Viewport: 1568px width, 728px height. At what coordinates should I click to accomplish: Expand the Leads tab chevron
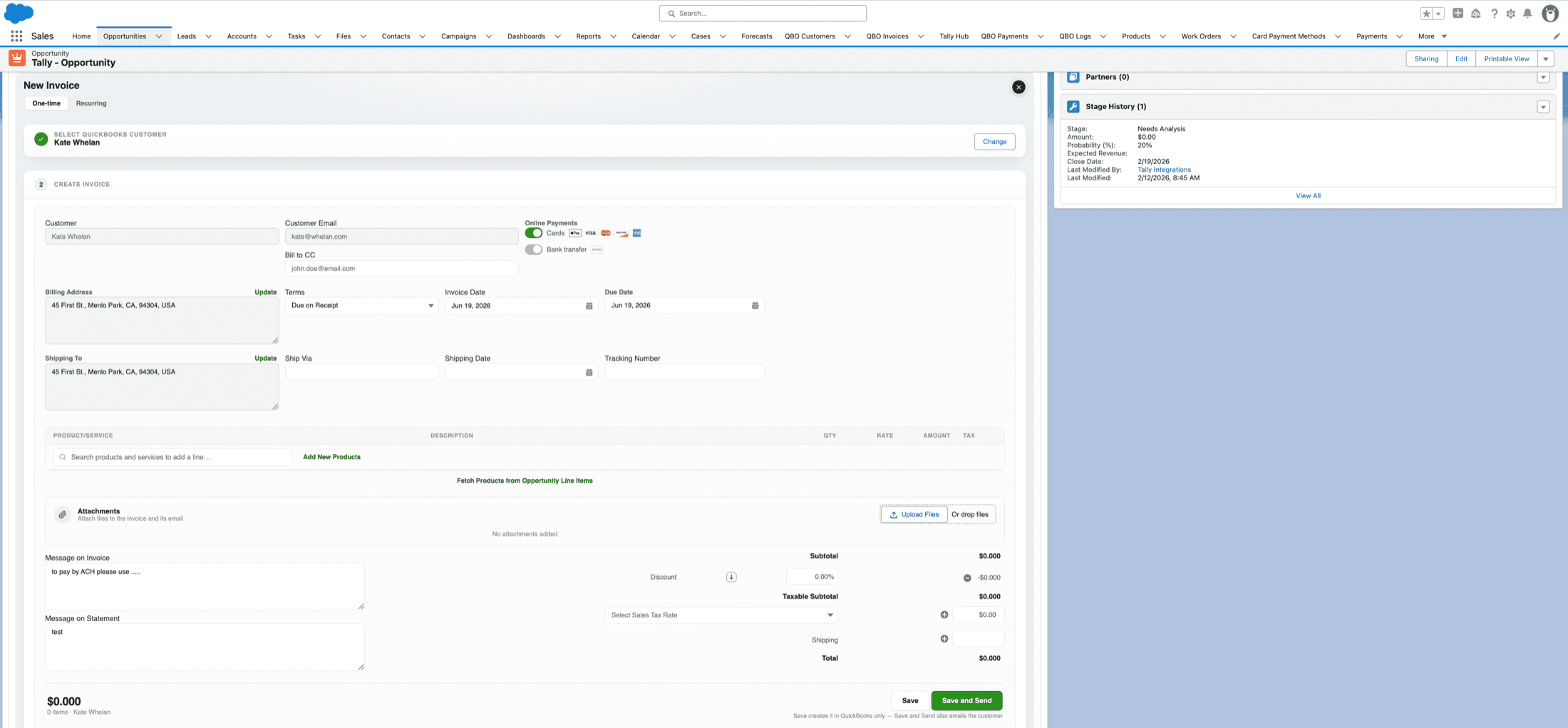pyautogui.click(x=209, y=36)
